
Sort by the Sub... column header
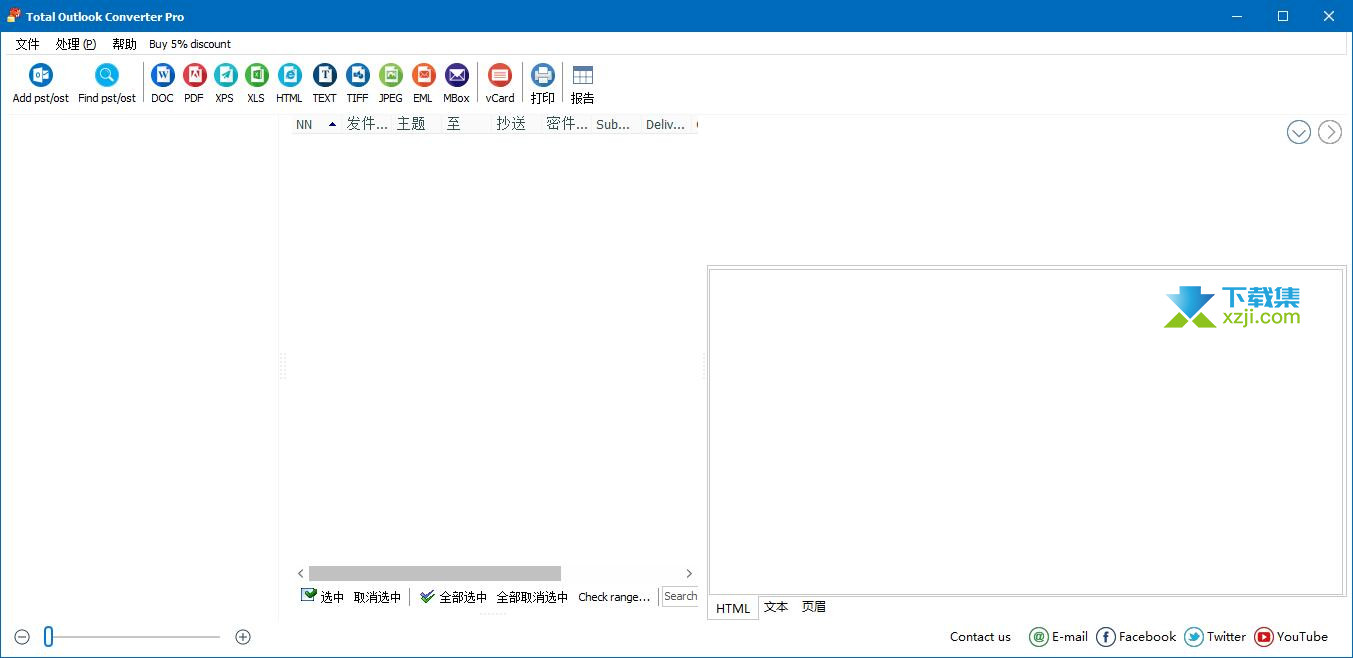(617, 124)
